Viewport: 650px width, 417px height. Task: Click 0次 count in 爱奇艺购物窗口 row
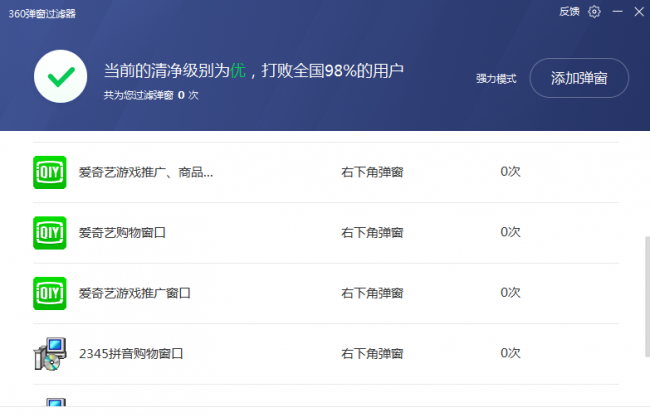[x=510, y=232]
